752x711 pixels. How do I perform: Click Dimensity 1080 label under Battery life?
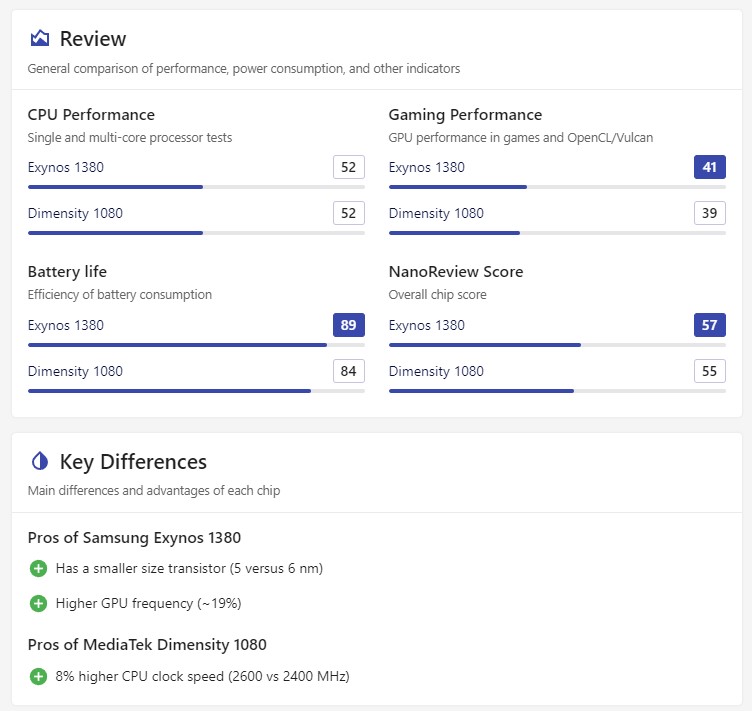tap(75, 372)
